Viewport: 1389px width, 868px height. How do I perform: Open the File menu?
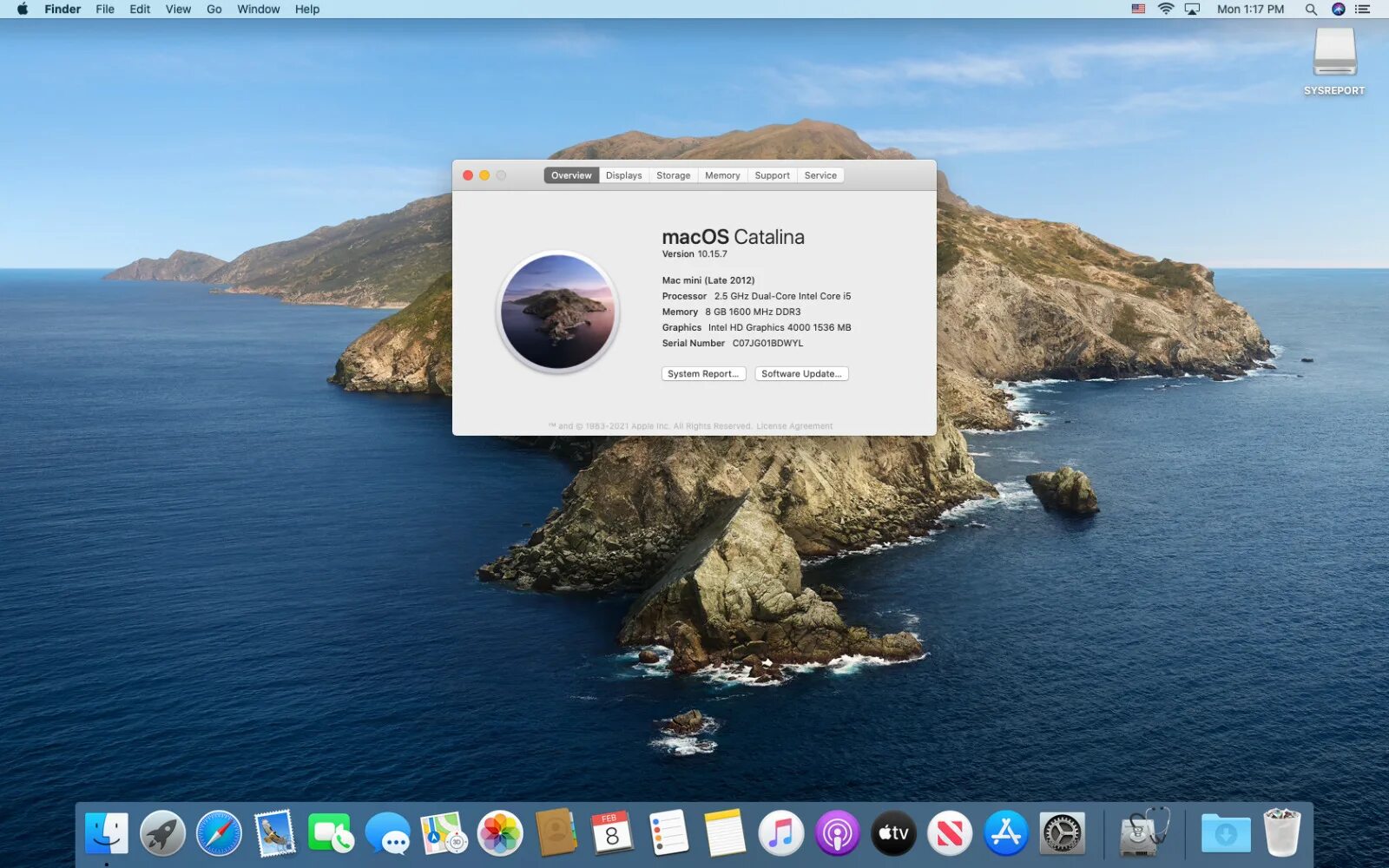105,9
